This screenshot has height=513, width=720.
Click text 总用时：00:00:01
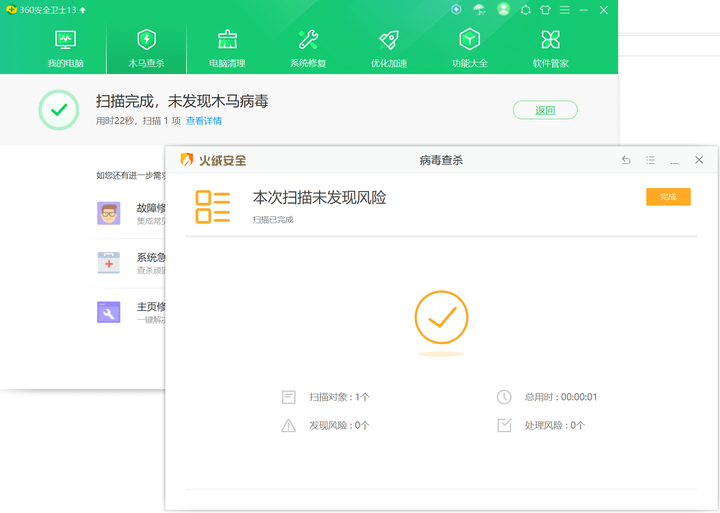point(561,397)
